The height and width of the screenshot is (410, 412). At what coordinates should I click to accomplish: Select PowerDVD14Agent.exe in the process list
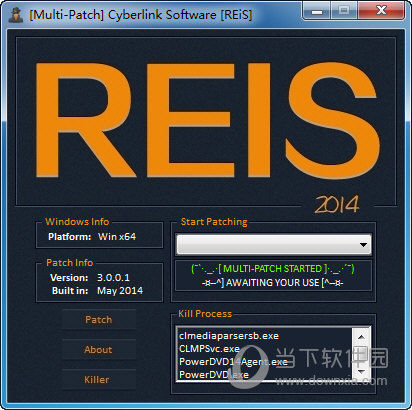233,362
